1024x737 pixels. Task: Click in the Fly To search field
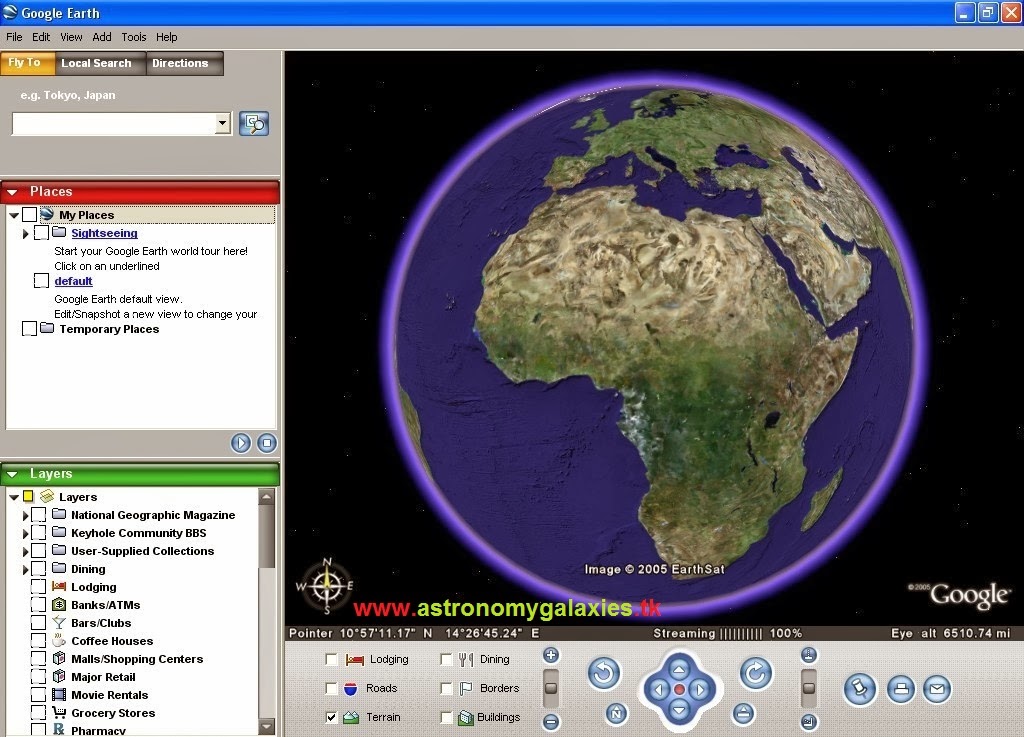pyautogui.click(x=113, y=123)
